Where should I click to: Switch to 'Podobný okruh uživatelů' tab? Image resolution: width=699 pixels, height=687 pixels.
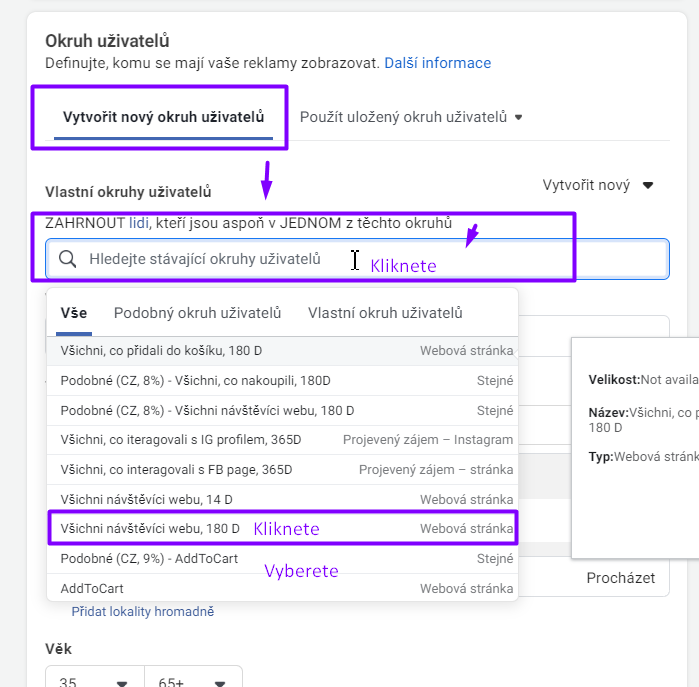(197, 313)
